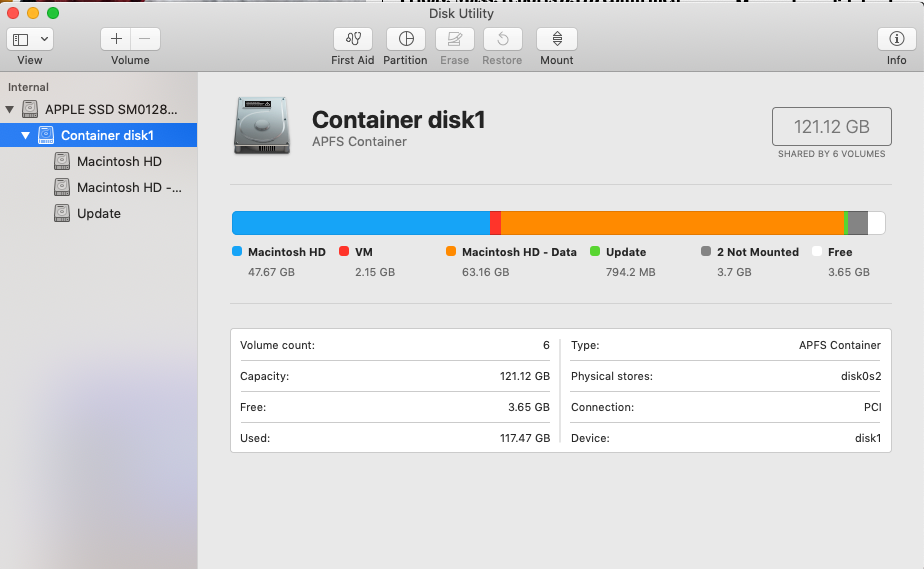Viewport: 924px width, 569px height.
Task: Click the Container disk1 heading
Action: (398, 120)
